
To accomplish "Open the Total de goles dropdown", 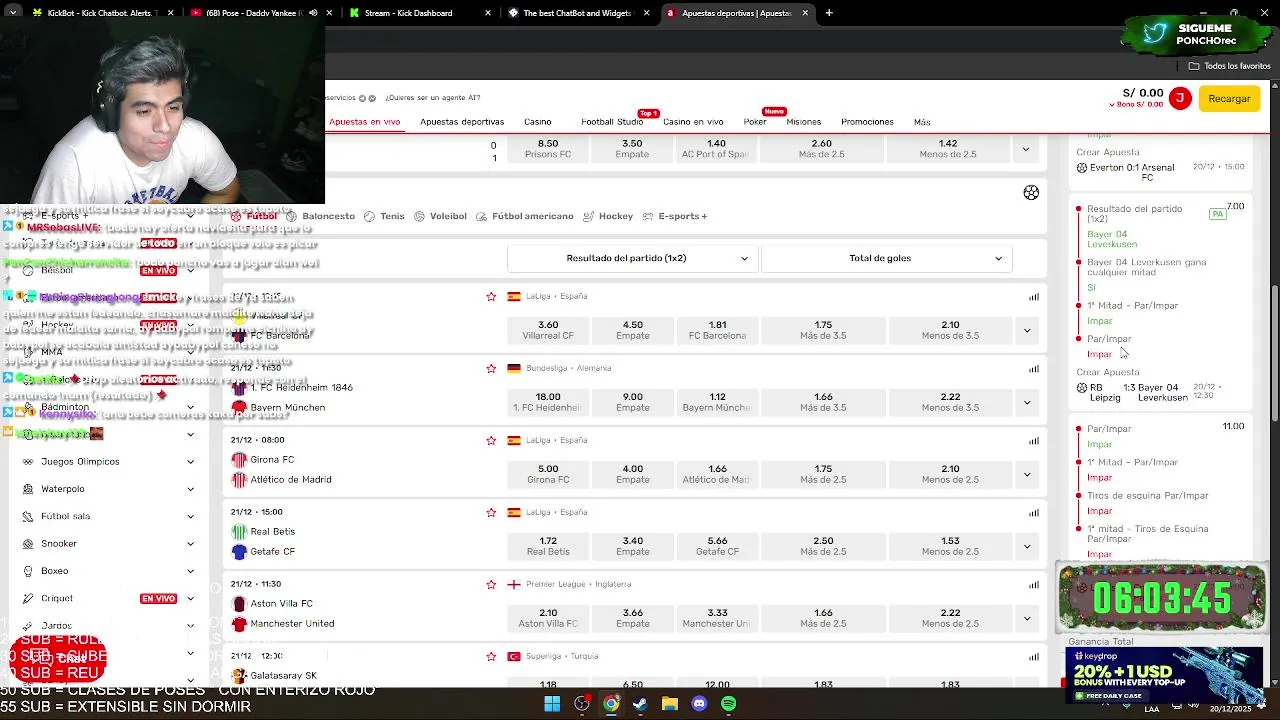I will click(886, 258).
